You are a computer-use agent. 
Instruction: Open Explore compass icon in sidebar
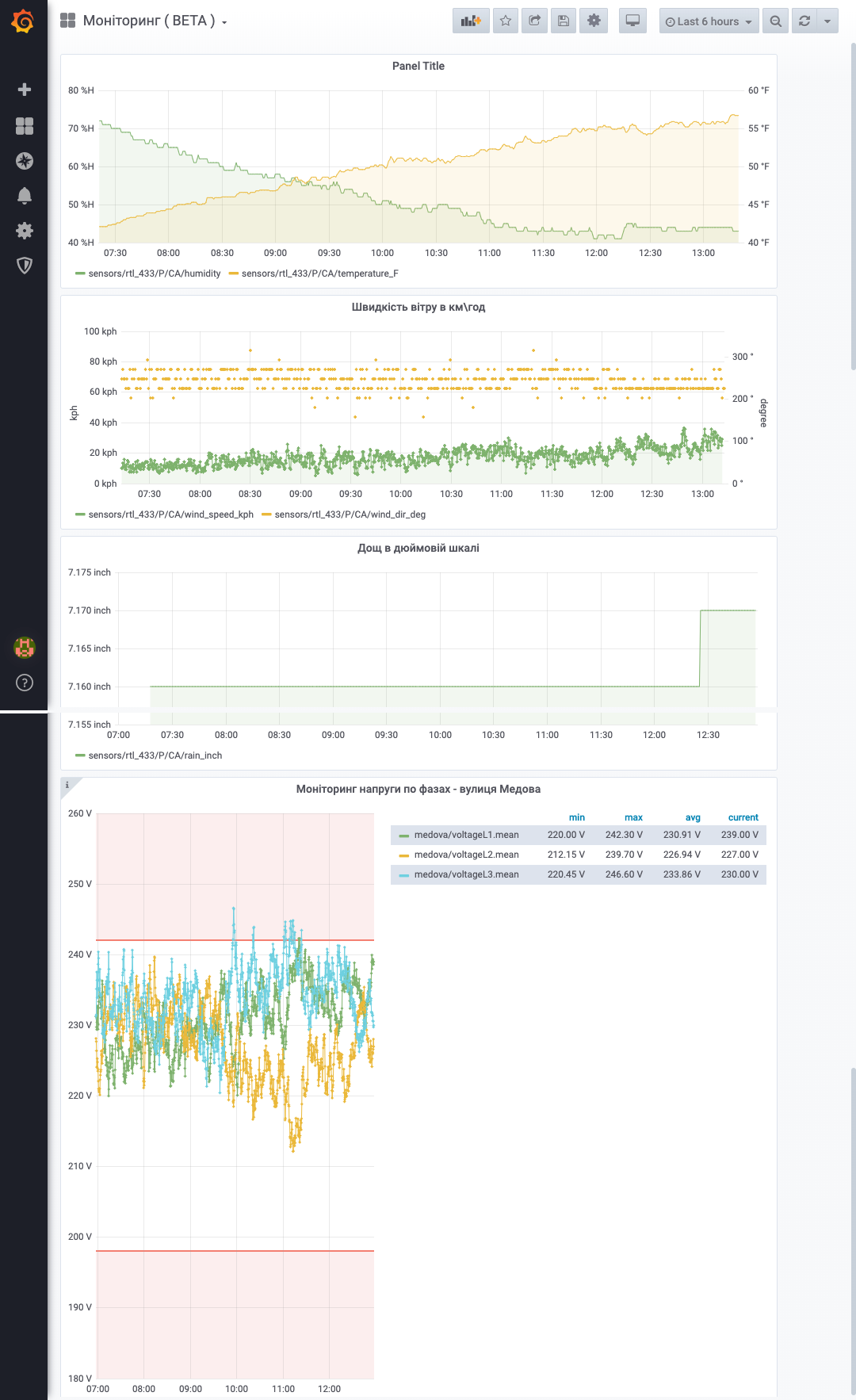[x=25, y=161]
